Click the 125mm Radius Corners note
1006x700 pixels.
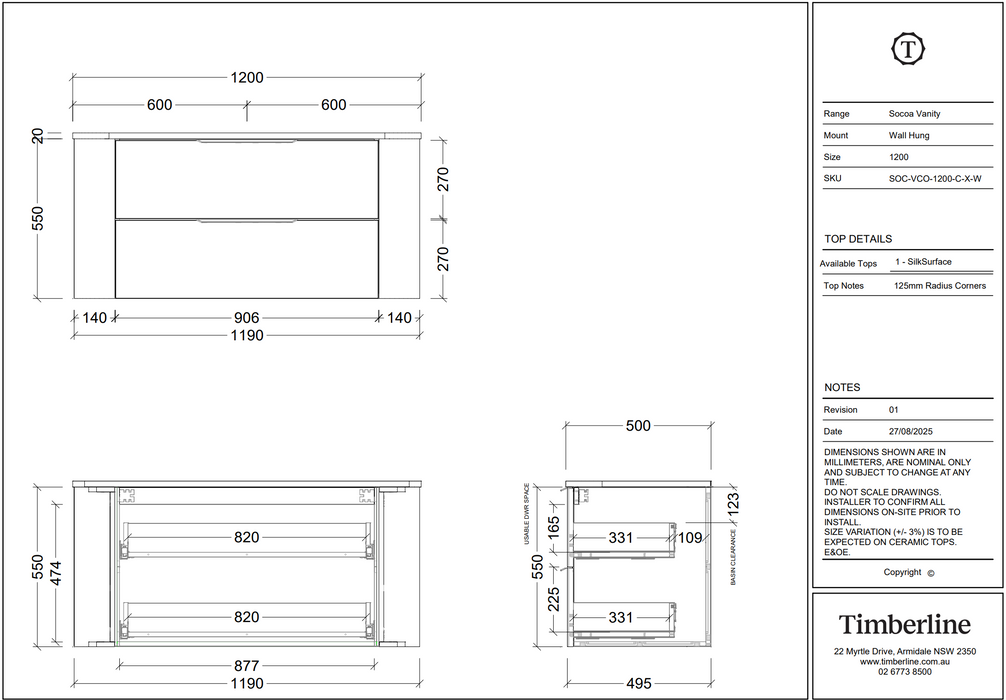940,286
